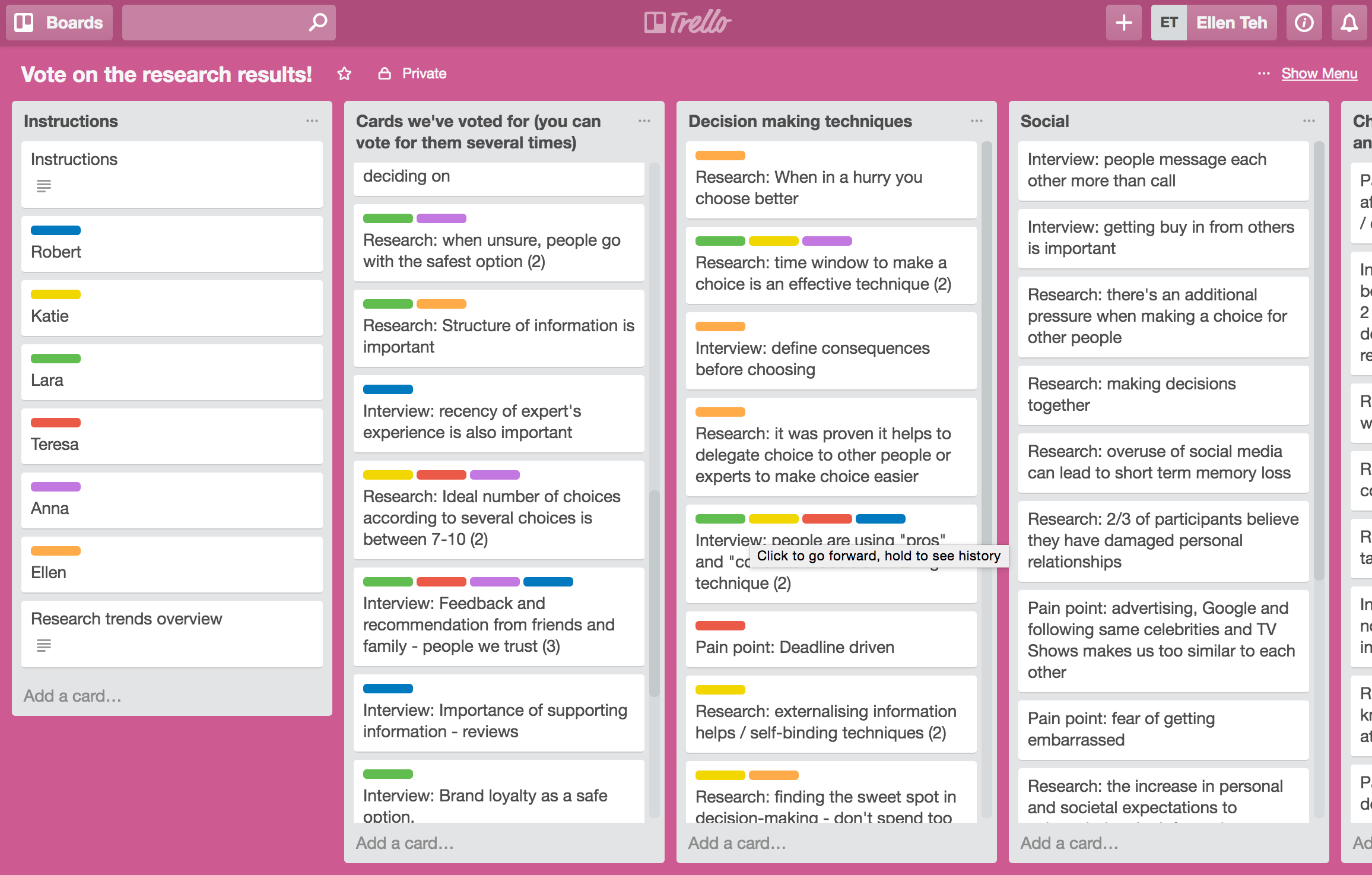Image resolution: width=1372 pixels, height=875 pixels.
Task: Click the green label on the Lara card
Action: click(x=56, y=359)
